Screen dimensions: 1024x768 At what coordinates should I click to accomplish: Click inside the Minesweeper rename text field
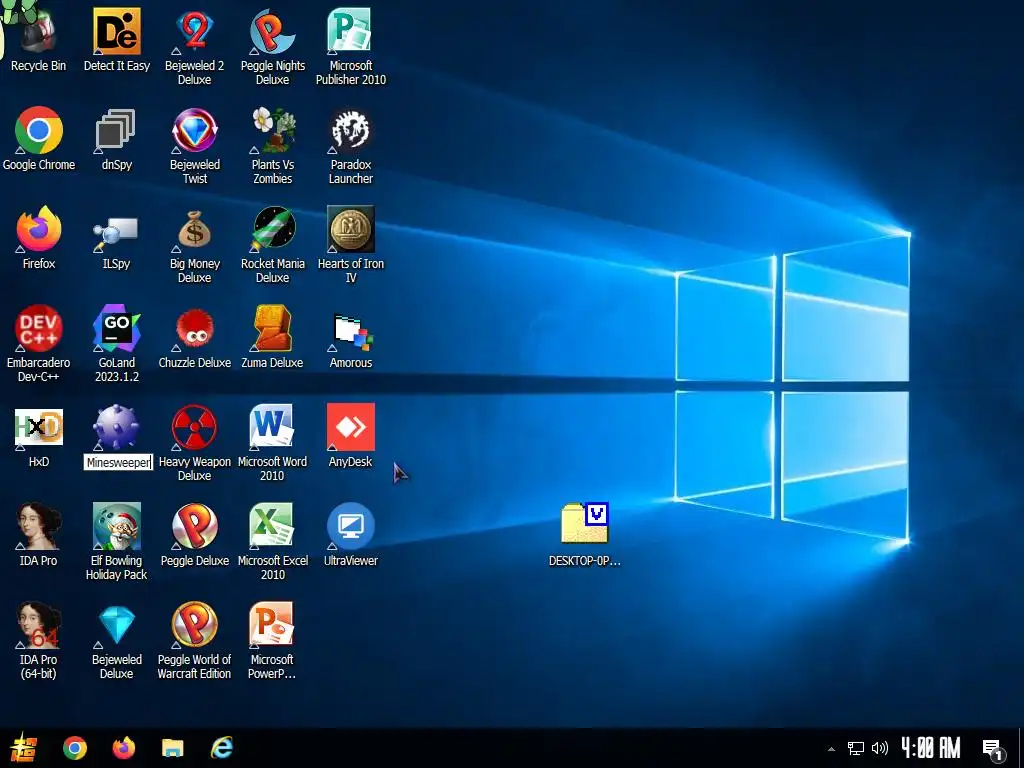click(x=118, y=462)
